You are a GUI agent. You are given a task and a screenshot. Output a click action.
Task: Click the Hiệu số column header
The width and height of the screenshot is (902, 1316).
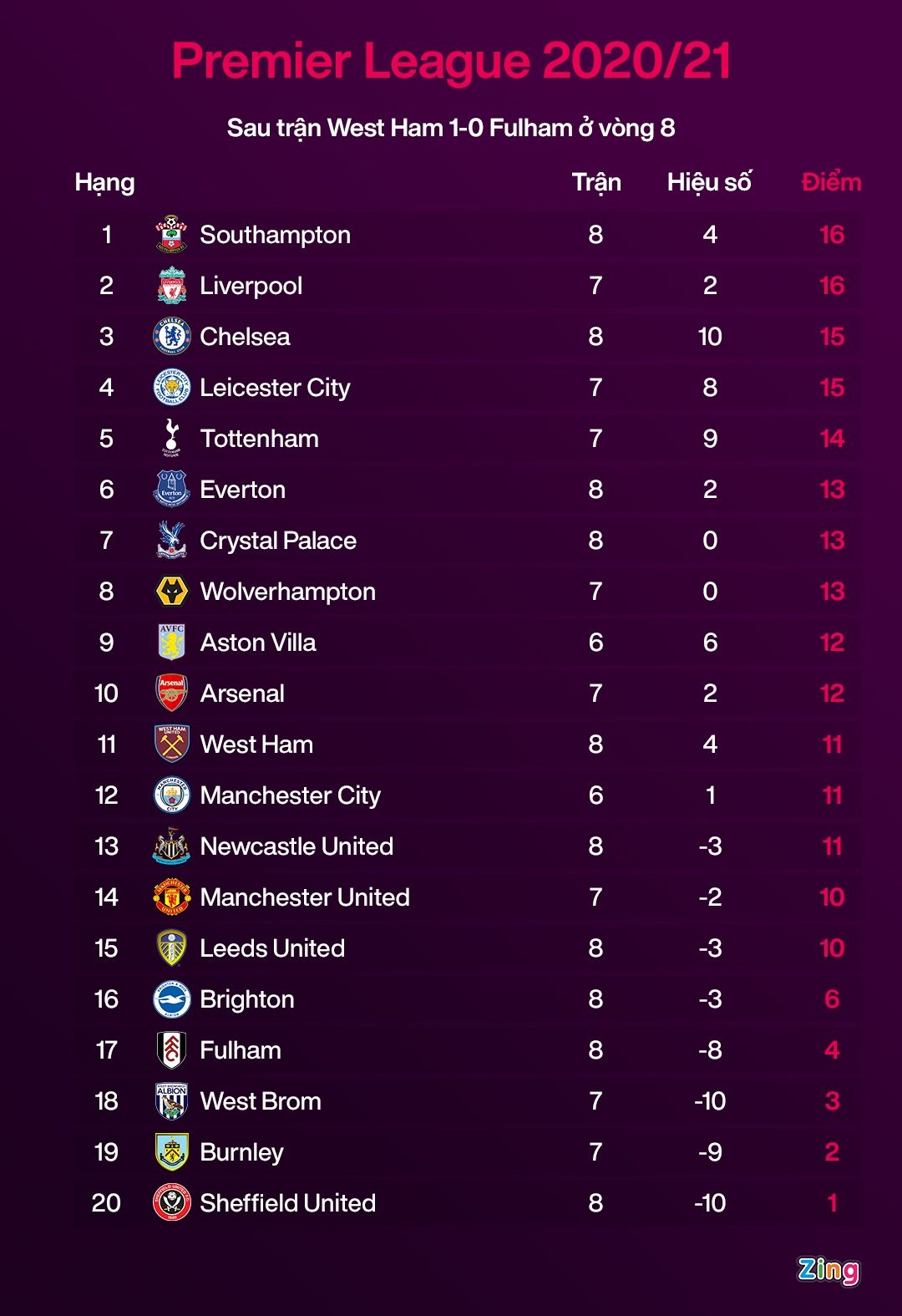[709, 182]
